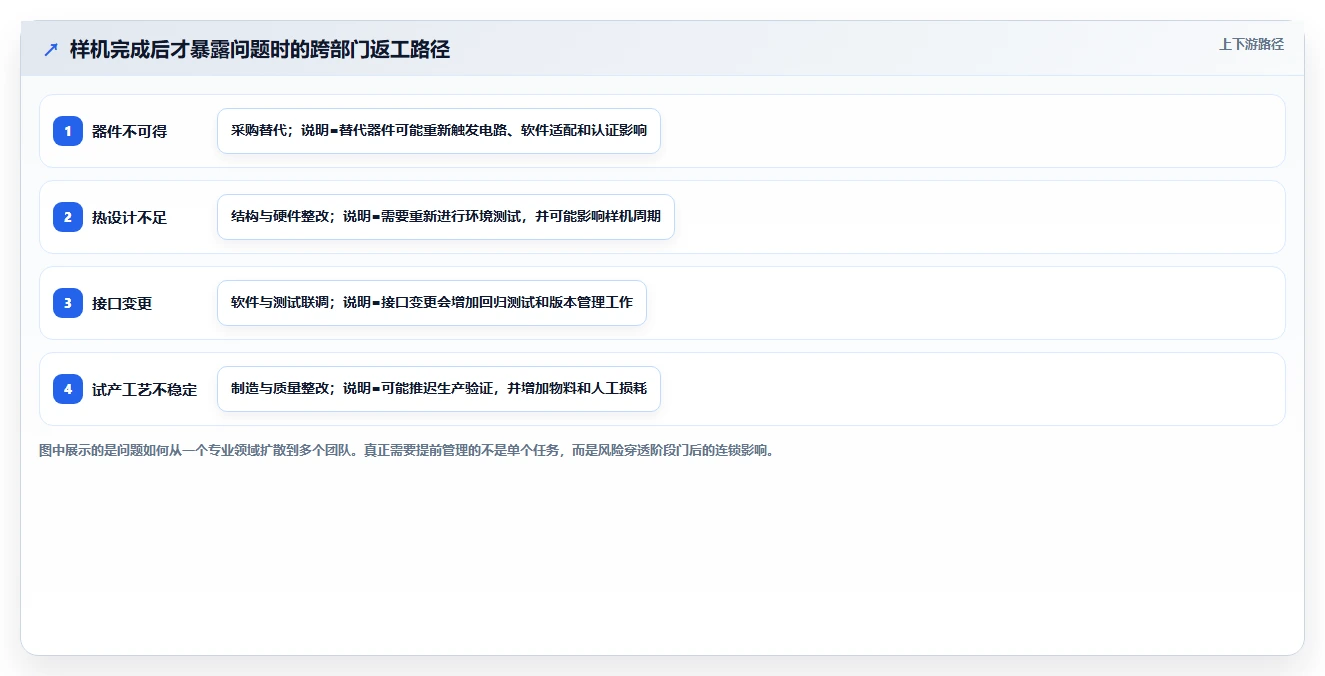Click the arrow icon beside the title
Screen dimensions: 1325x676
[51, 49]
